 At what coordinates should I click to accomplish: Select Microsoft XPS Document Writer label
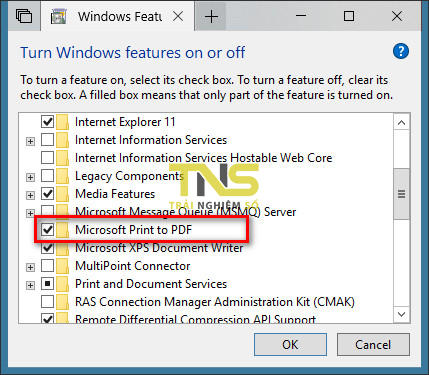(x=159, y=248)
